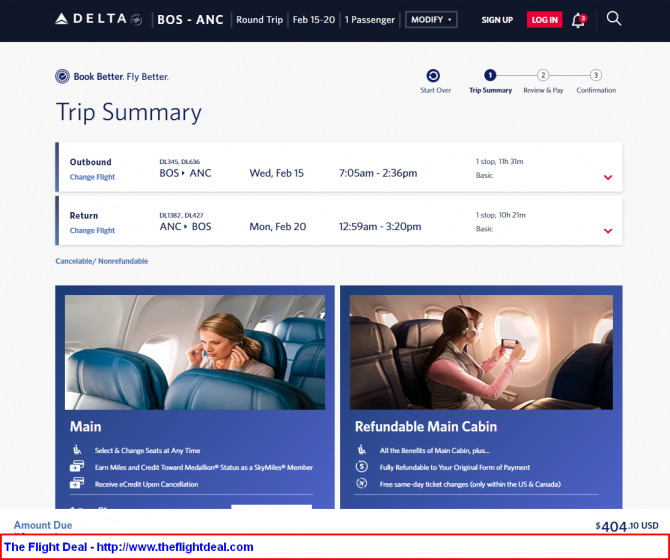
Task: Click card icon beside Receive eCredit Upon Cancellation
Action: coord(77,484)
